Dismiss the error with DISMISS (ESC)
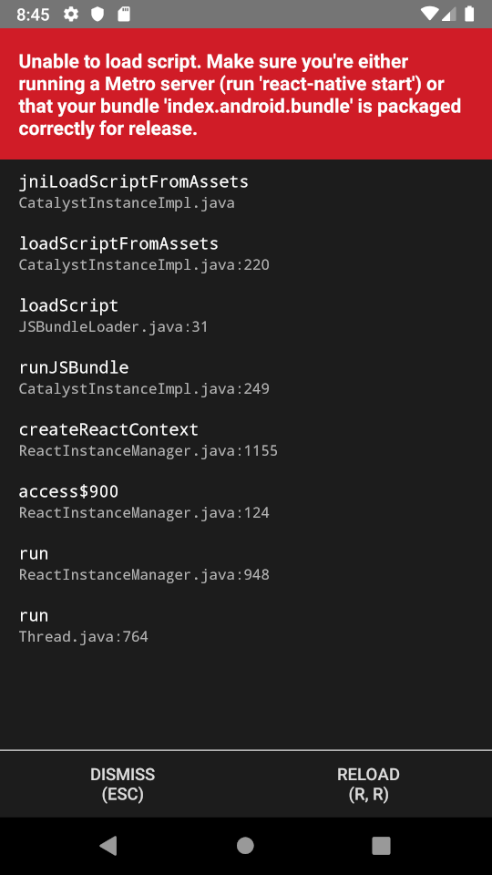492x875 pixels. pos(123,784)
